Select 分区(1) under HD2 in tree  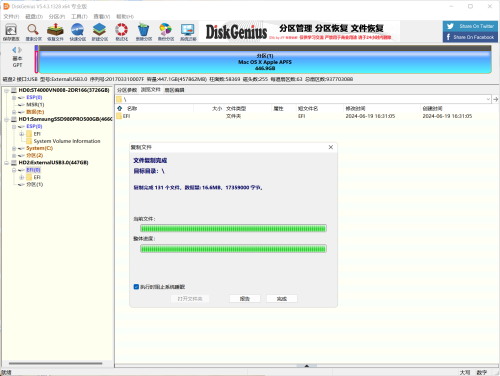click(35, 184)
